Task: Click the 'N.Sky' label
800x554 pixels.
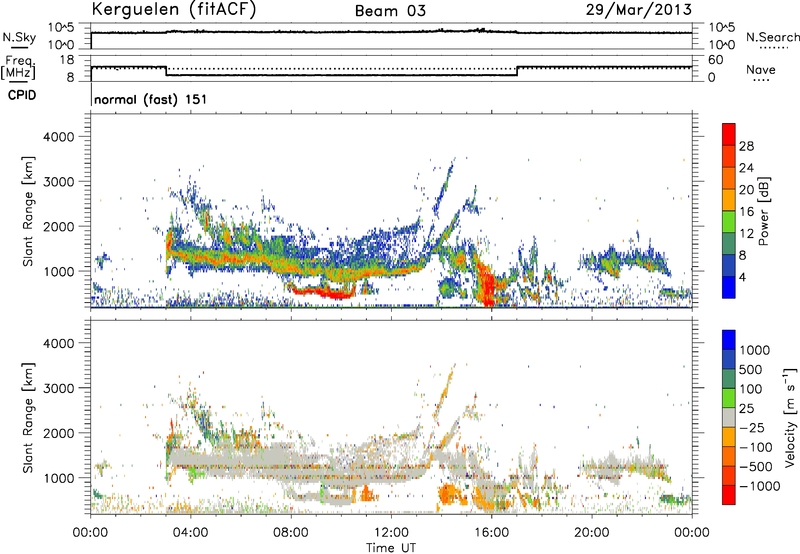Action: (x=19, y=38)
